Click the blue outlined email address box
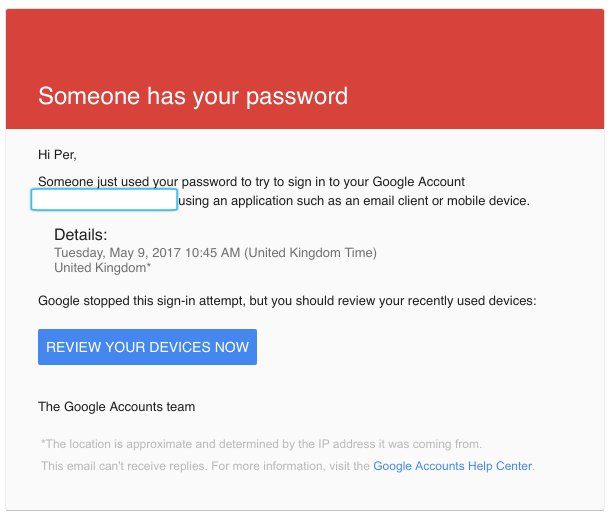 pos(104,200)
